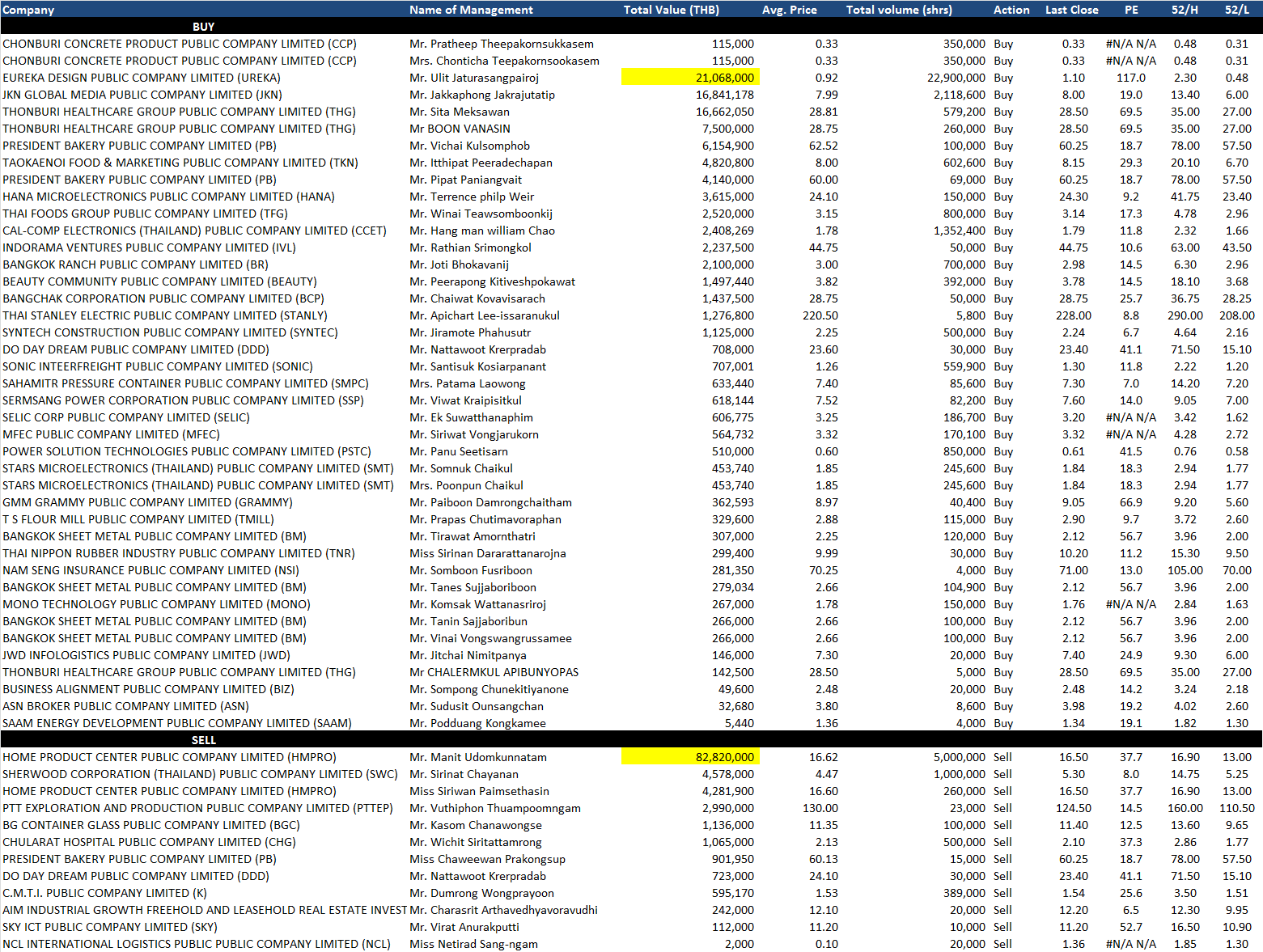Click Mrs. Poonpun Chaikul cell
Screen dimensions: 1263x952
(x=466, y=485)
